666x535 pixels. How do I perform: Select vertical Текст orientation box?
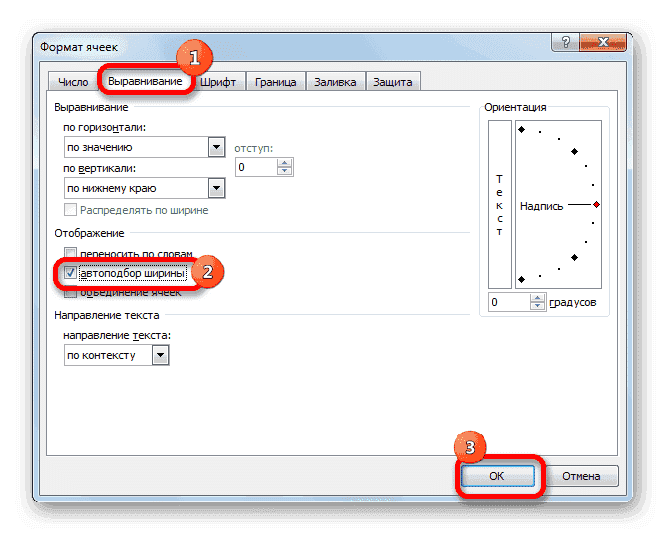click(x=500, y=205)
